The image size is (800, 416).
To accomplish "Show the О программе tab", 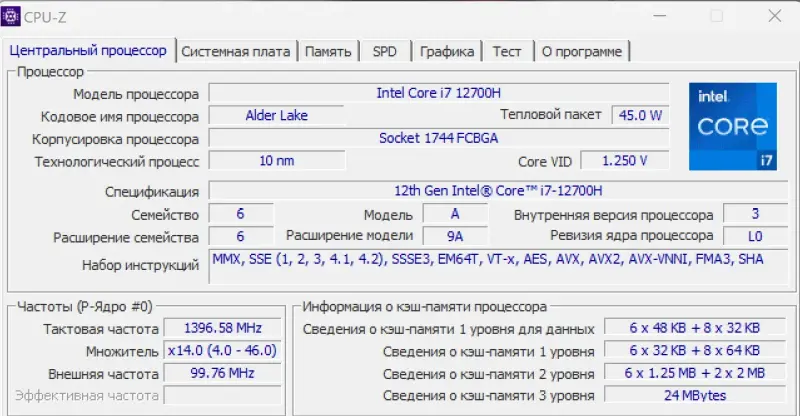I will pyautogui.click(x=582, y=52).
